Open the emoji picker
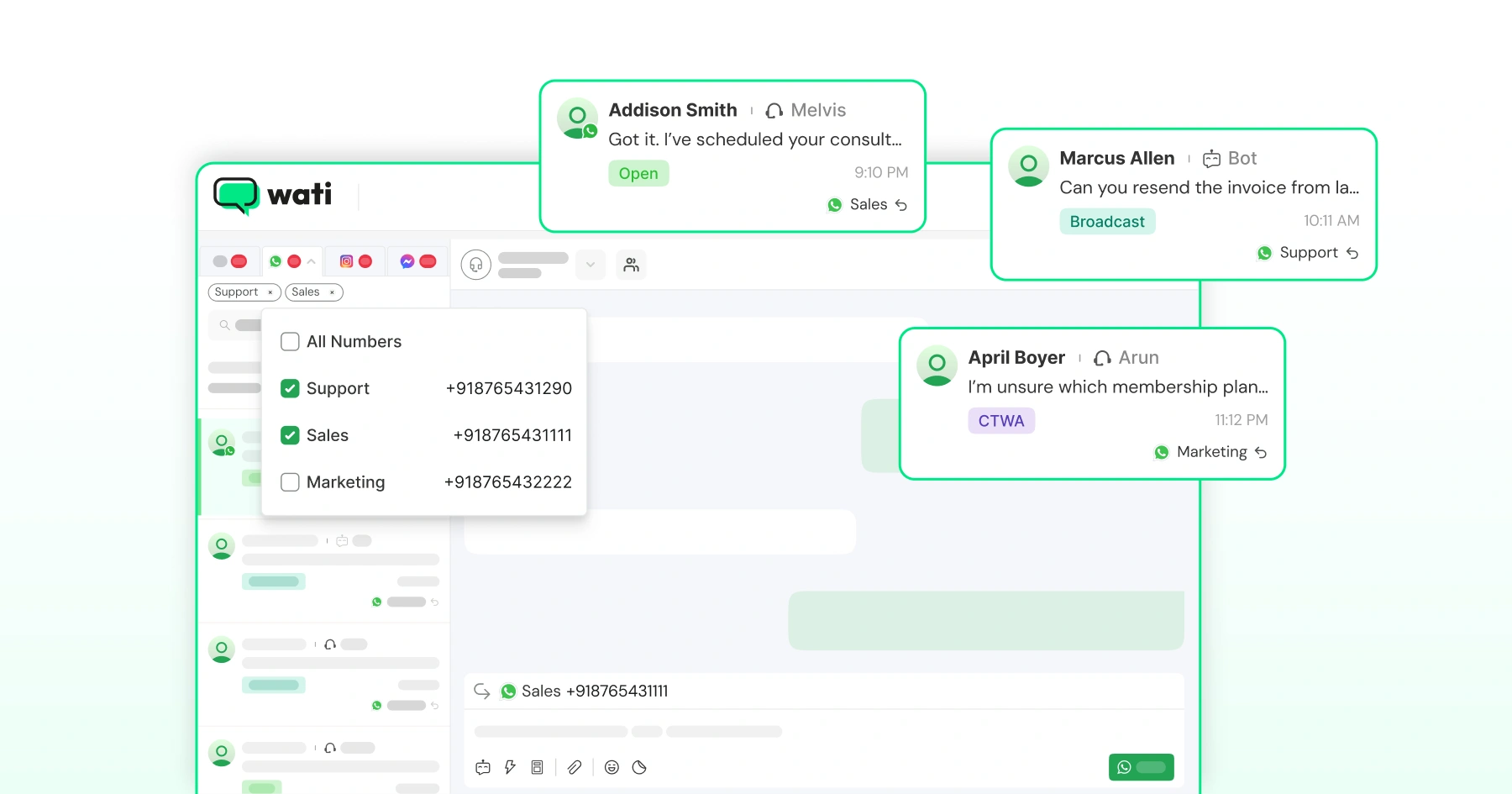 pyautogui.click(x=612, y=767)
